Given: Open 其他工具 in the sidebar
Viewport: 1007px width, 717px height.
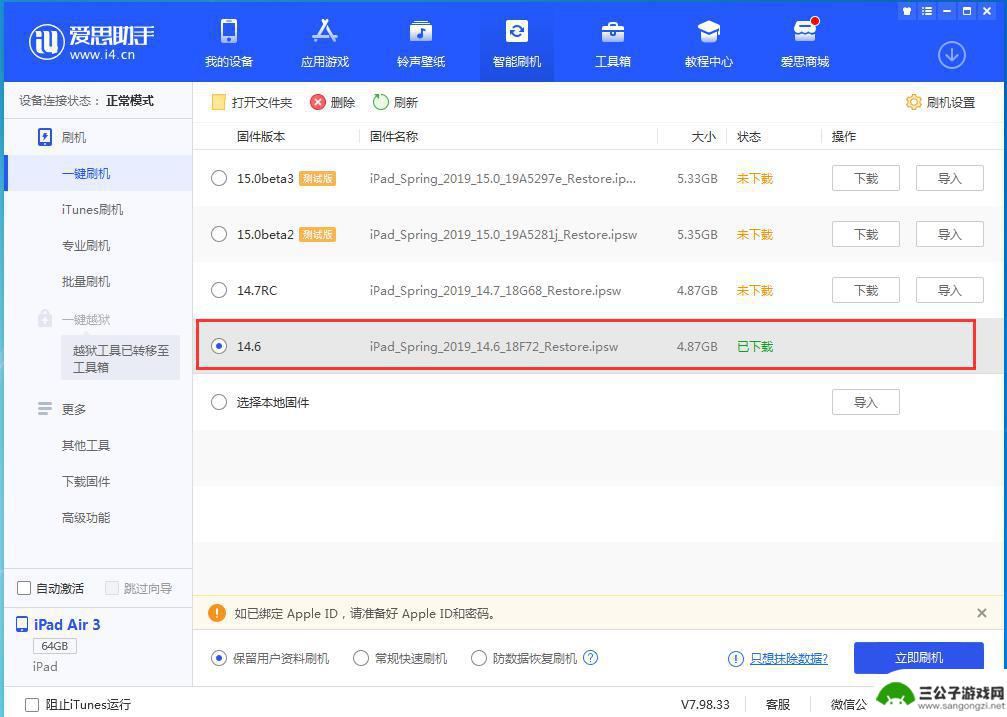Looking at the screenshot, I should click(x=86, y=445).
